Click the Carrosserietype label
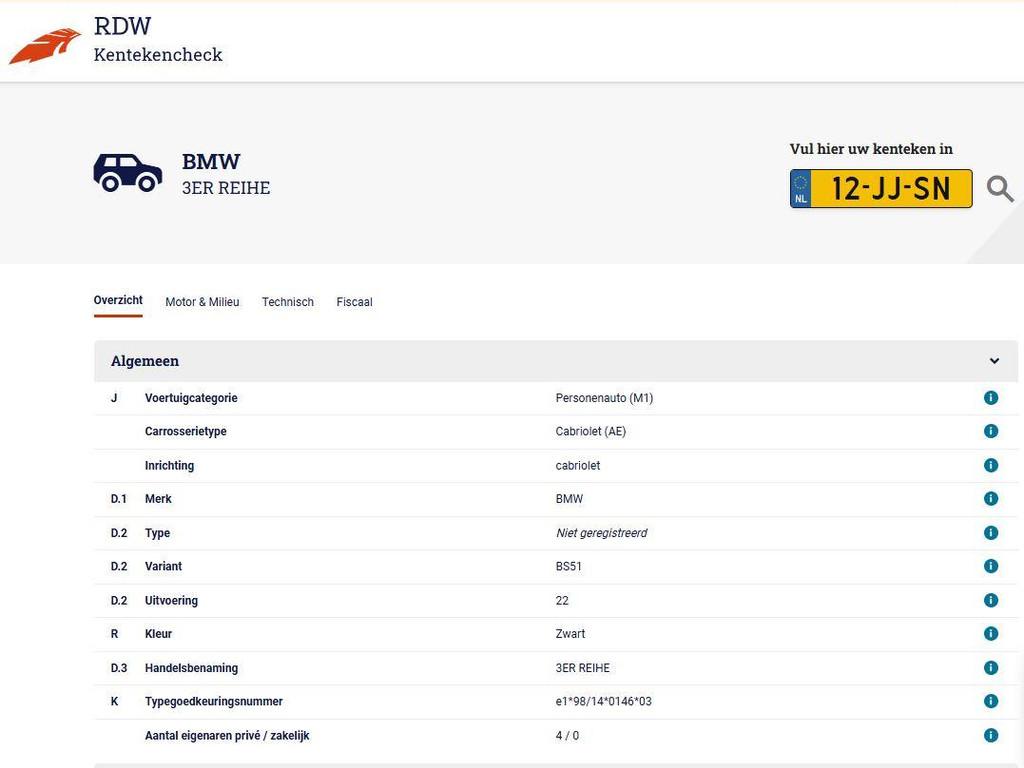The height and width of the screenshot is (768, 1024). click(185, 431)
